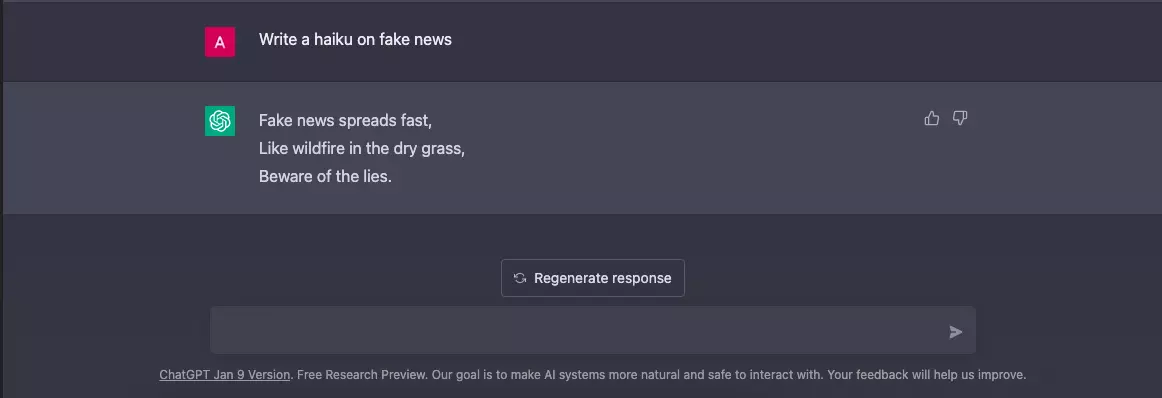The width and height of the screenshot is (1162, 398).
Task: Click the thumbs down feedback icon
Action: (x=960, y=118)
